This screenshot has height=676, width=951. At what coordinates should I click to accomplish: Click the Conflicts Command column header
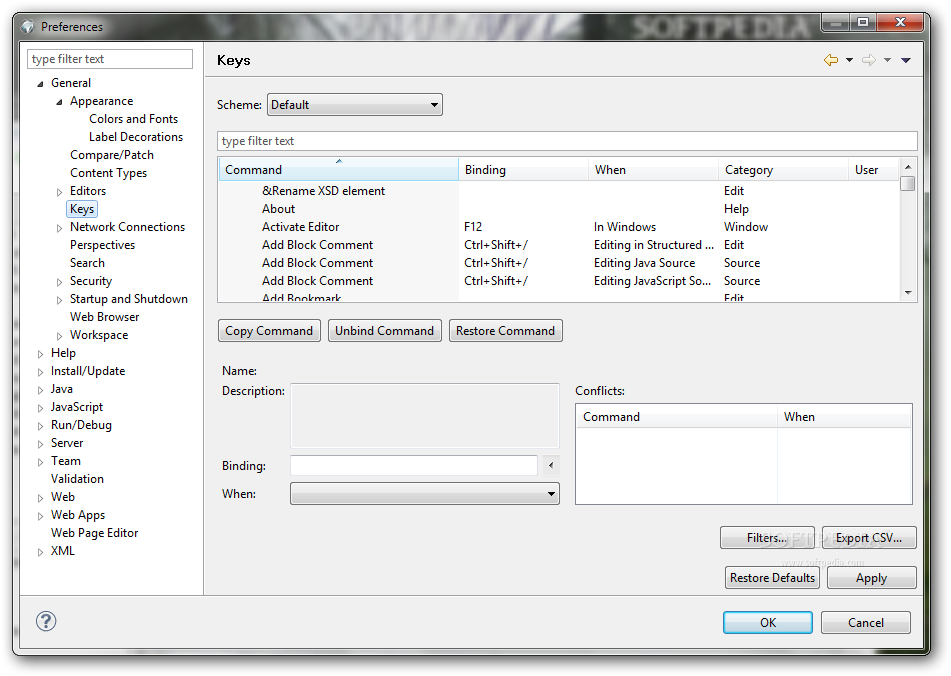pyautogui.click(x=677, y=417)
